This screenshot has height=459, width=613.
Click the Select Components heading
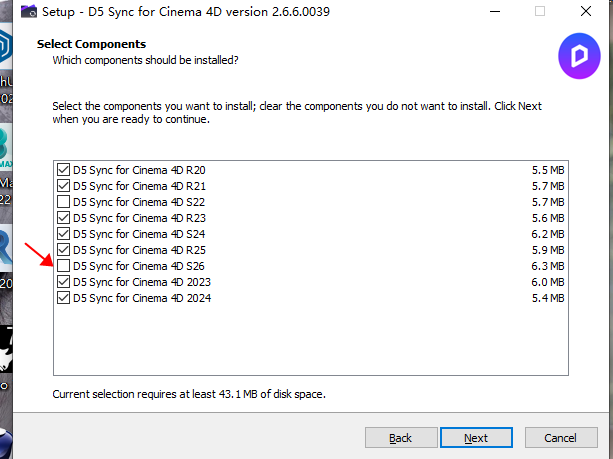(91, 44)
